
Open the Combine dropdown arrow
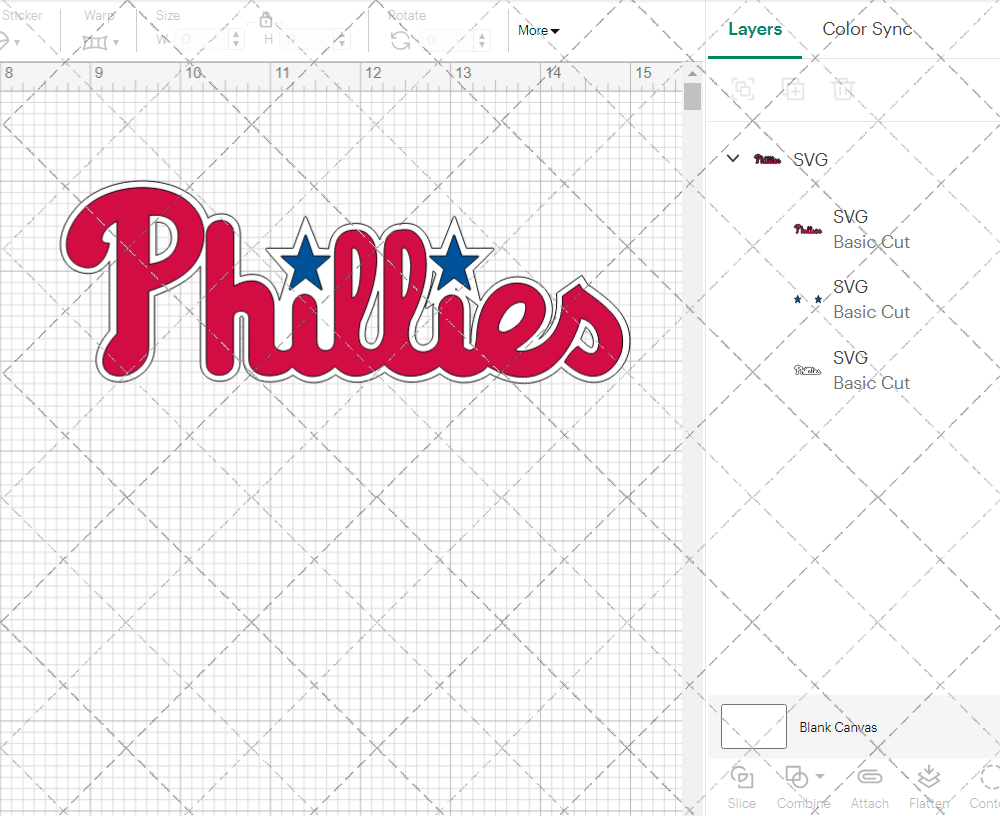pyautogui.click(x=820, y=776)
